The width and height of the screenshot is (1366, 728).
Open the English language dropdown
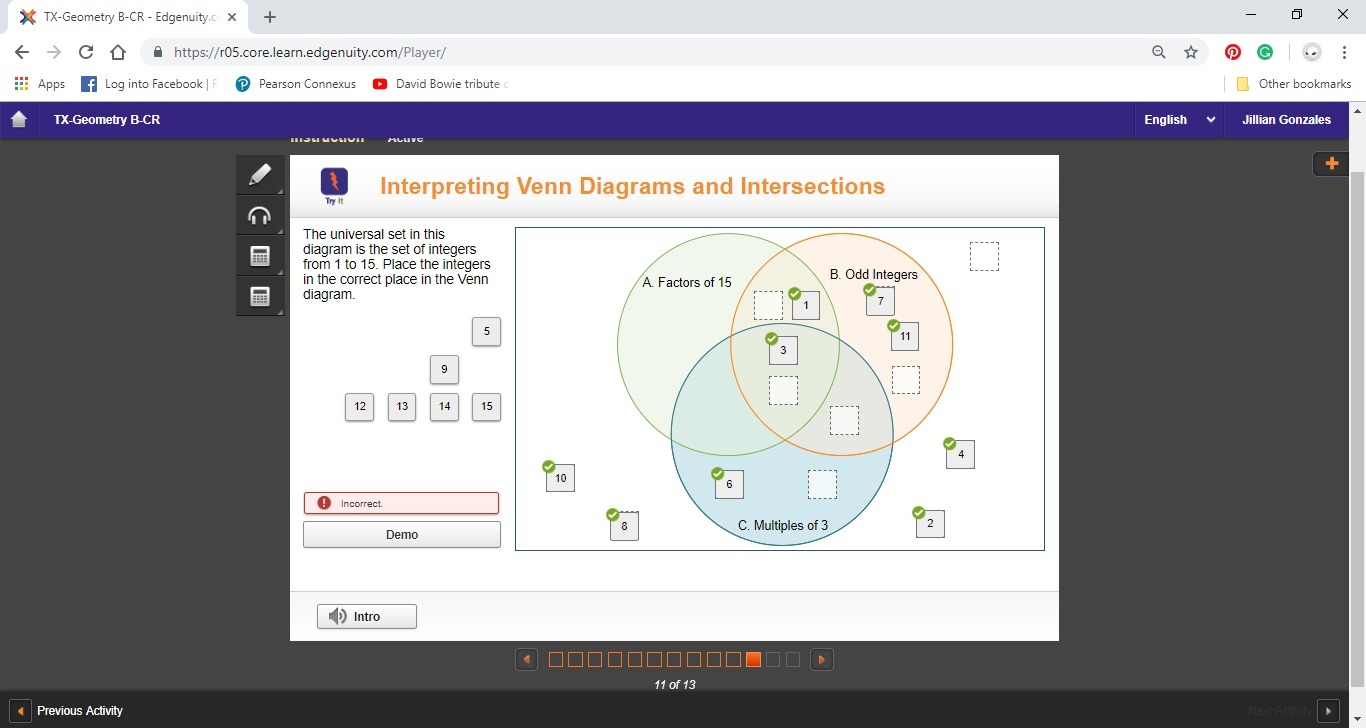1180,120
